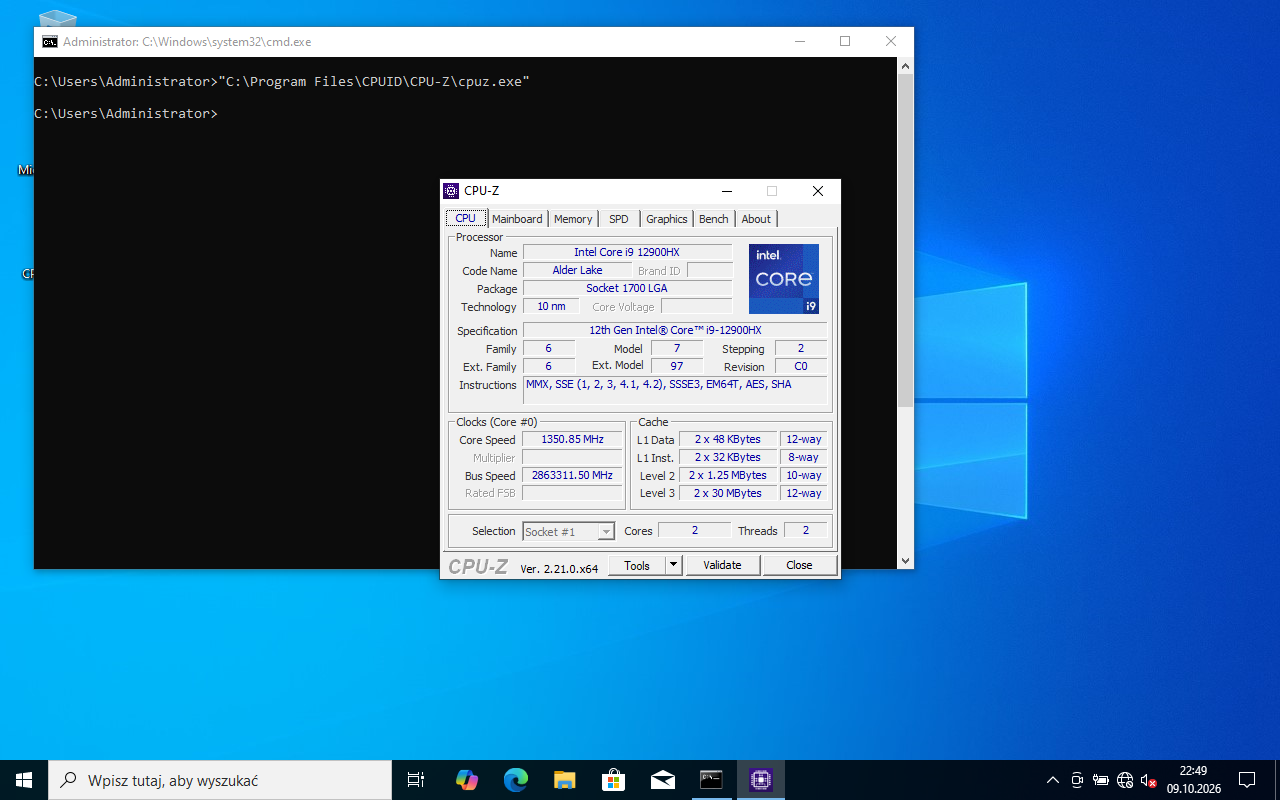Click the Close button in CPU-Z
1280x800 pixels.
[799, 565]
